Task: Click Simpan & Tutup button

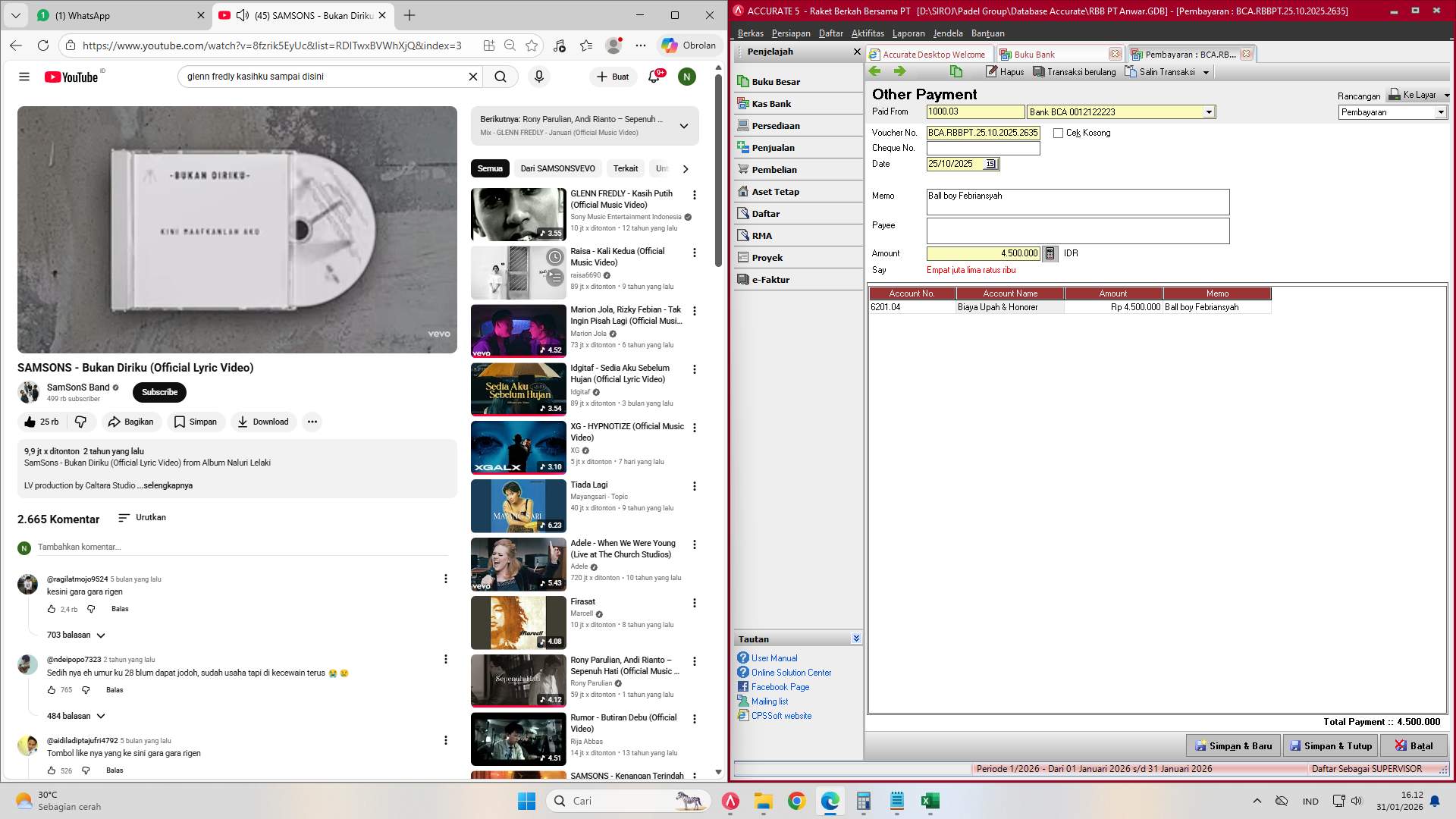Action: click(x=1330, y=746)
